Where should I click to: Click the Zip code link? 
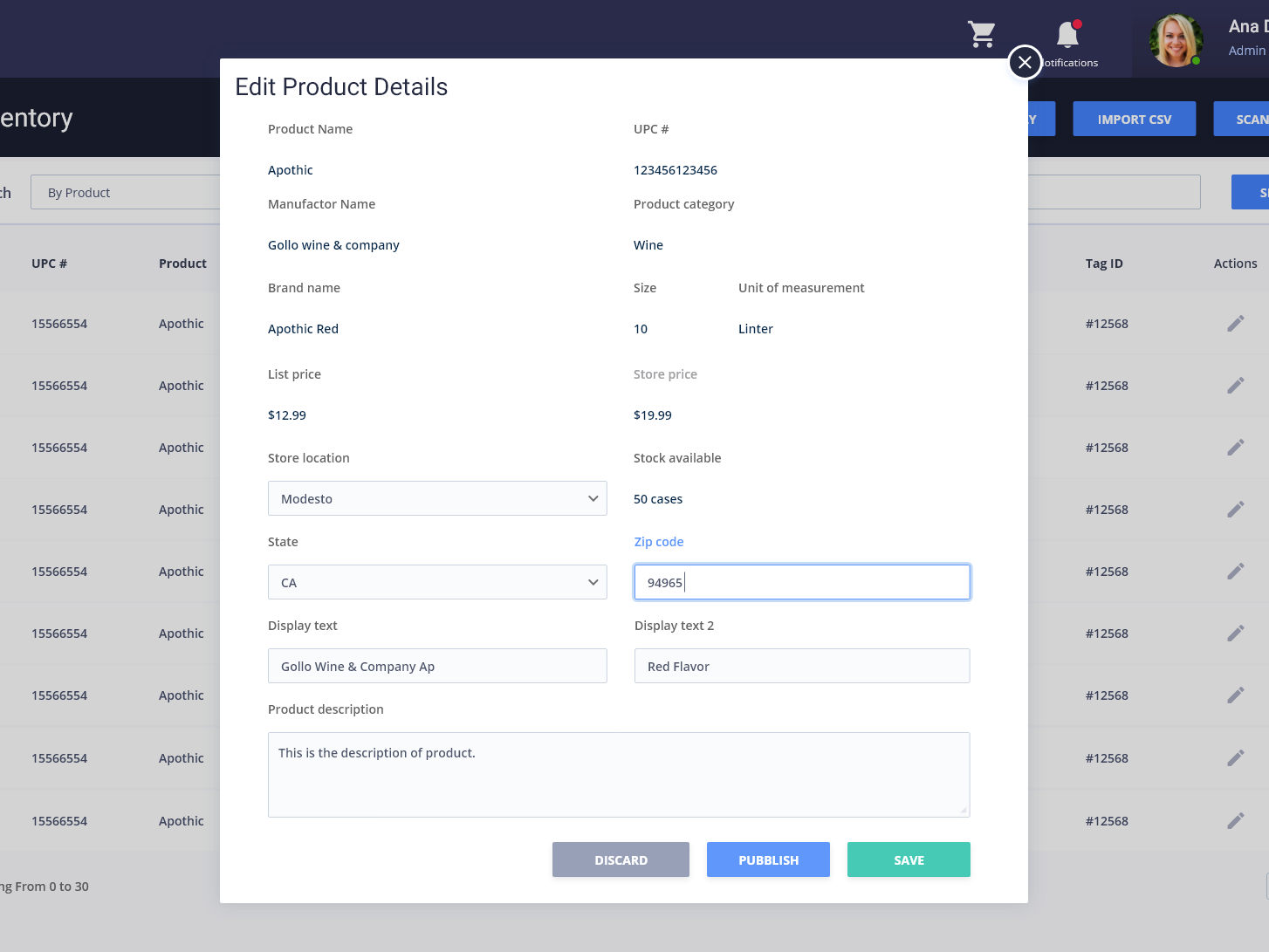click(659, 541)
